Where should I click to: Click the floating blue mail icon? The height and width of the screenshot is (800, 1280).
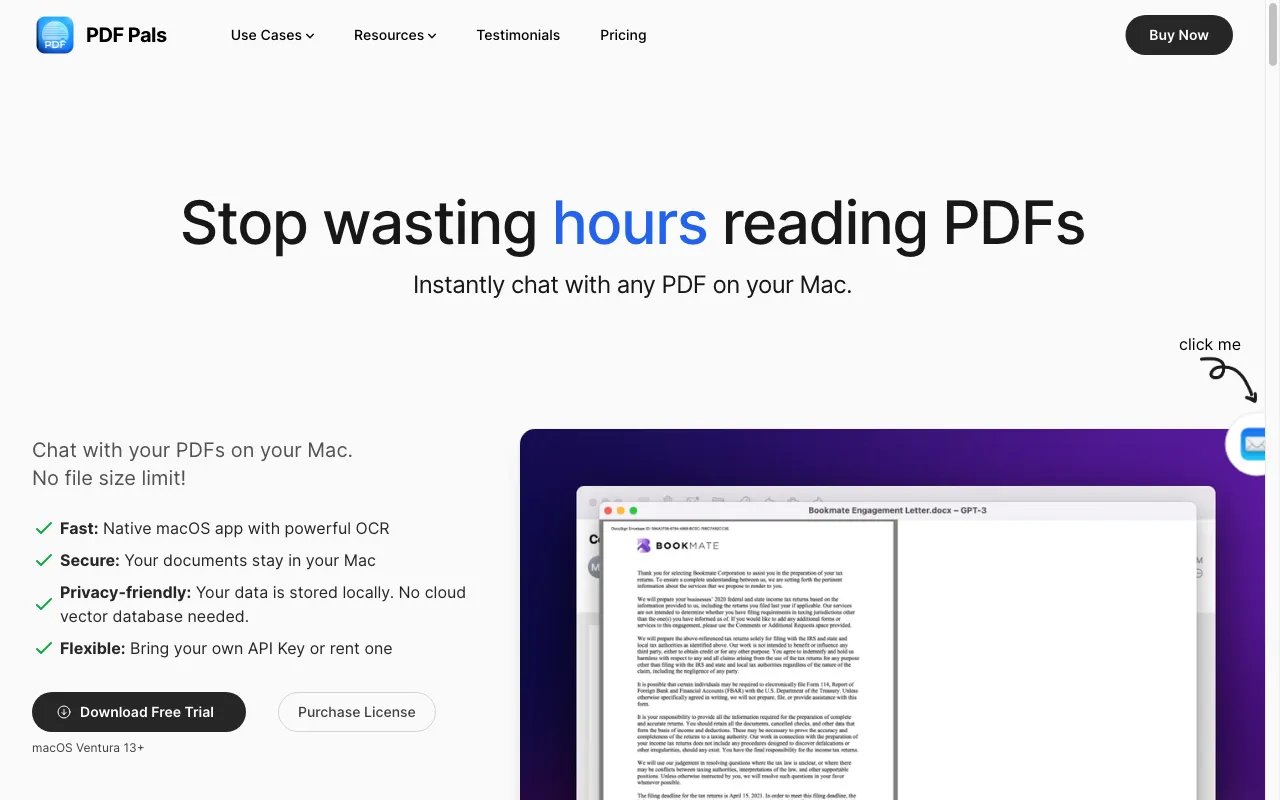(x=1252, y=444)
